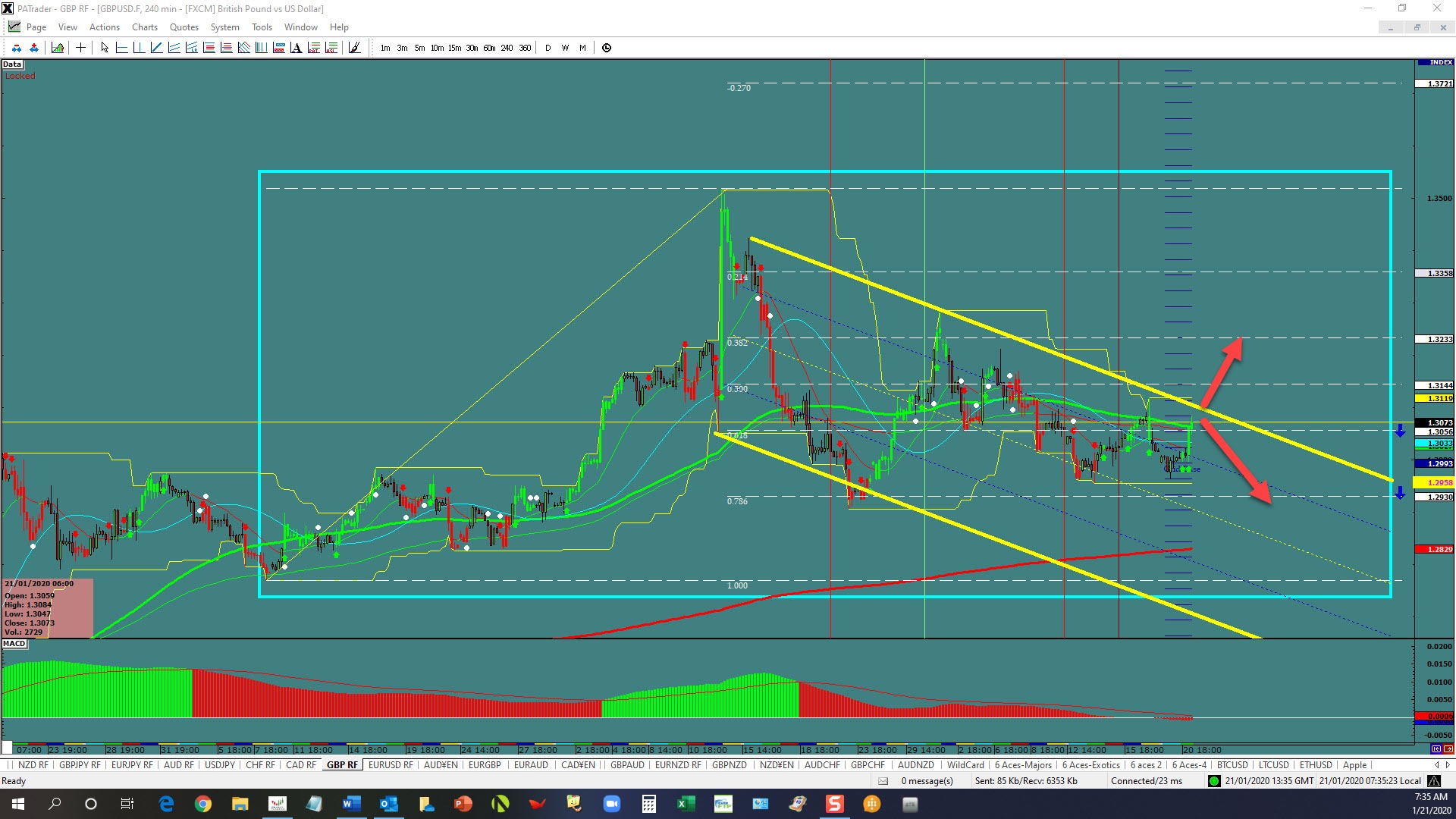Screen dimensions: 1456x819
Task: Click the yellow 1.3119 price label
Action: point(1439,398)
